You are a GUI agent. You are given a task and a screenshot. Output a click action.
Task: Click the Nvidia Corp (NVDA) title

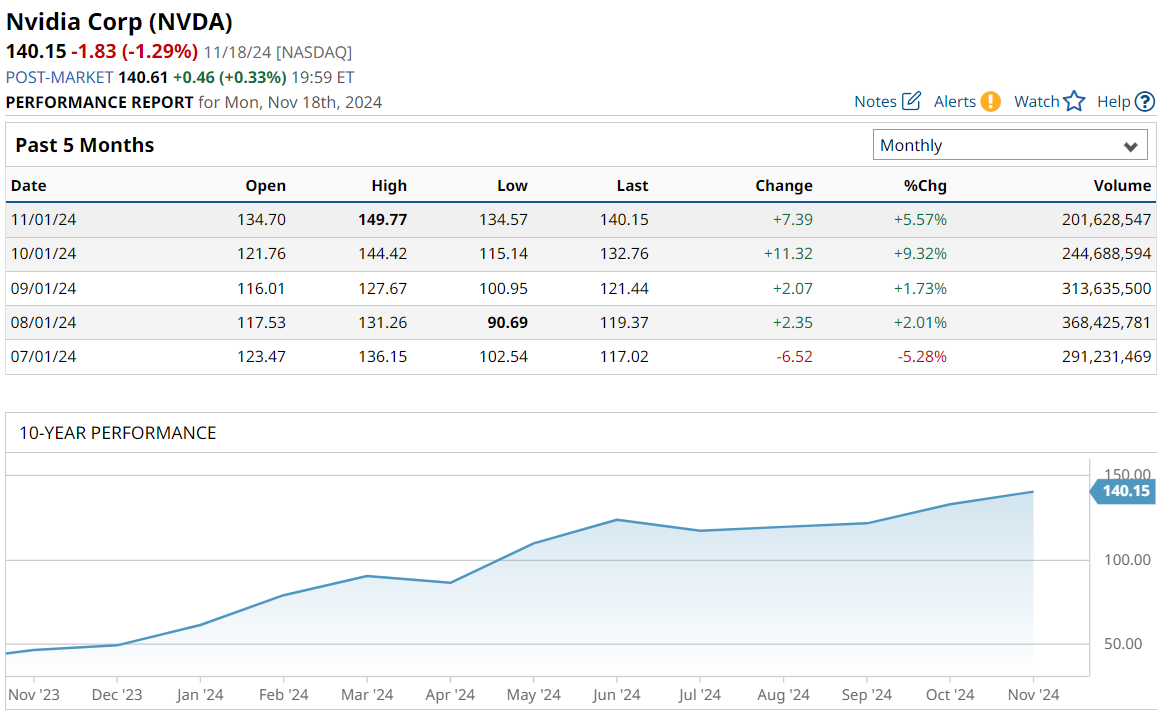(119, 22)
